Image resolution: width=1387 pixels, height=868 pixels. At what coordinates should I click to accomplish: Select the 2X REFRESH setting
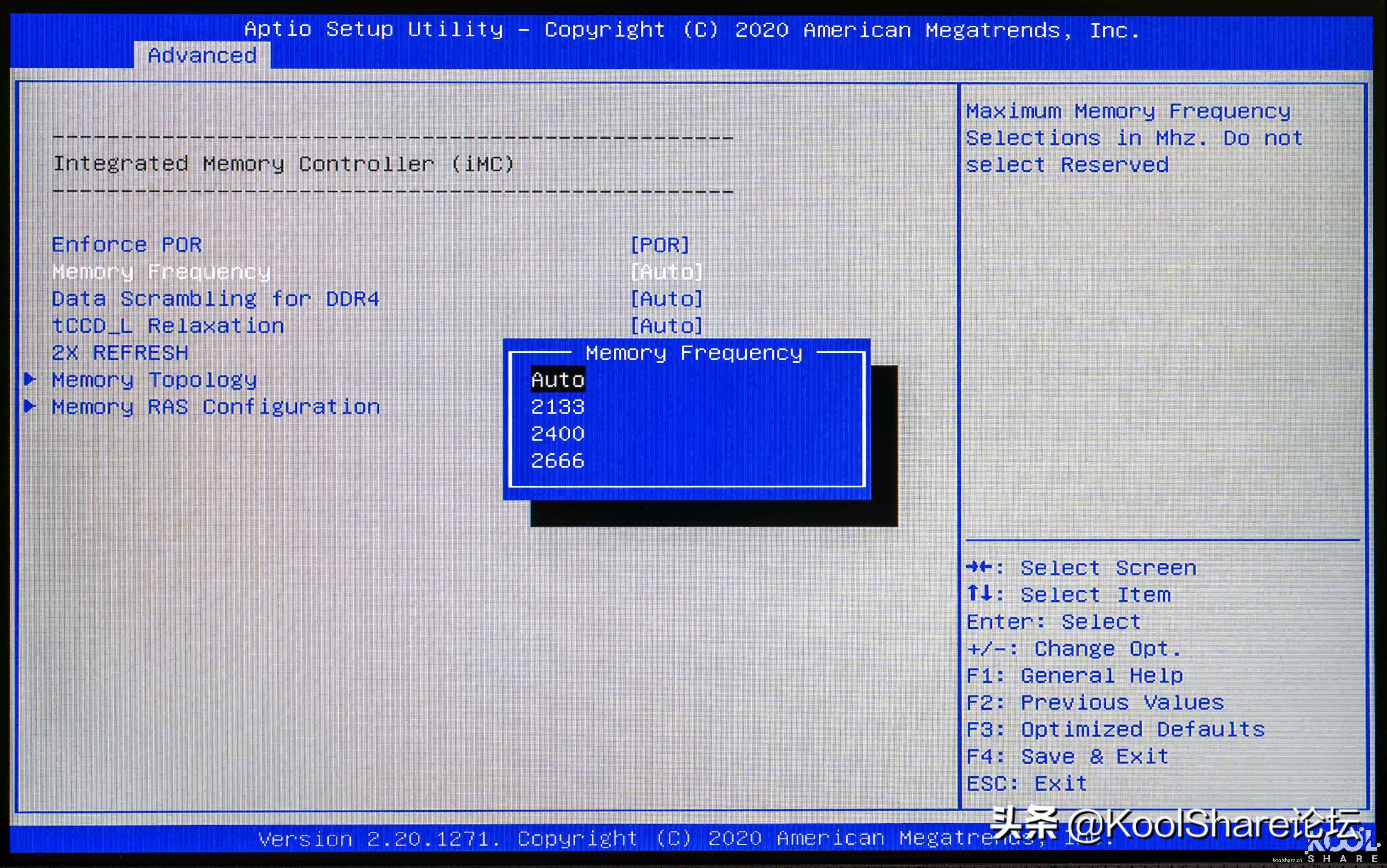pos(120,353)
